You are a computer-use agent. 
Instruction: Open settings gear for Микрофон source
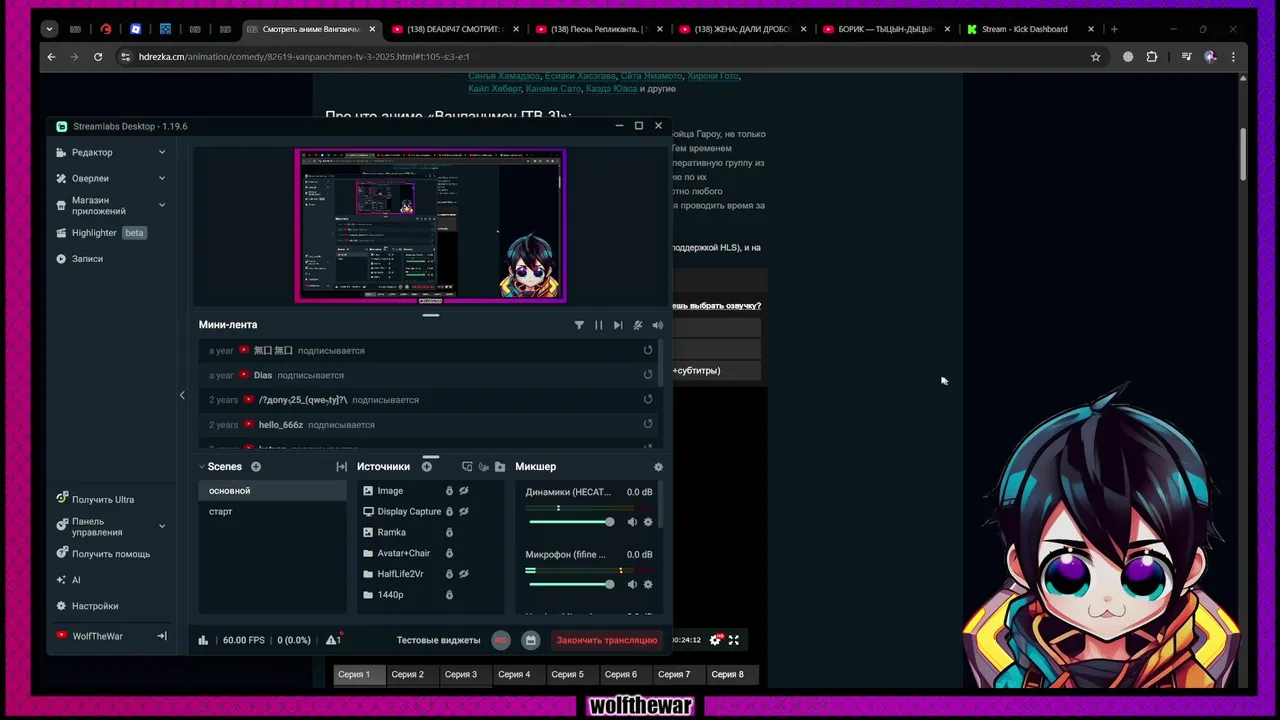tap(648, 584)
